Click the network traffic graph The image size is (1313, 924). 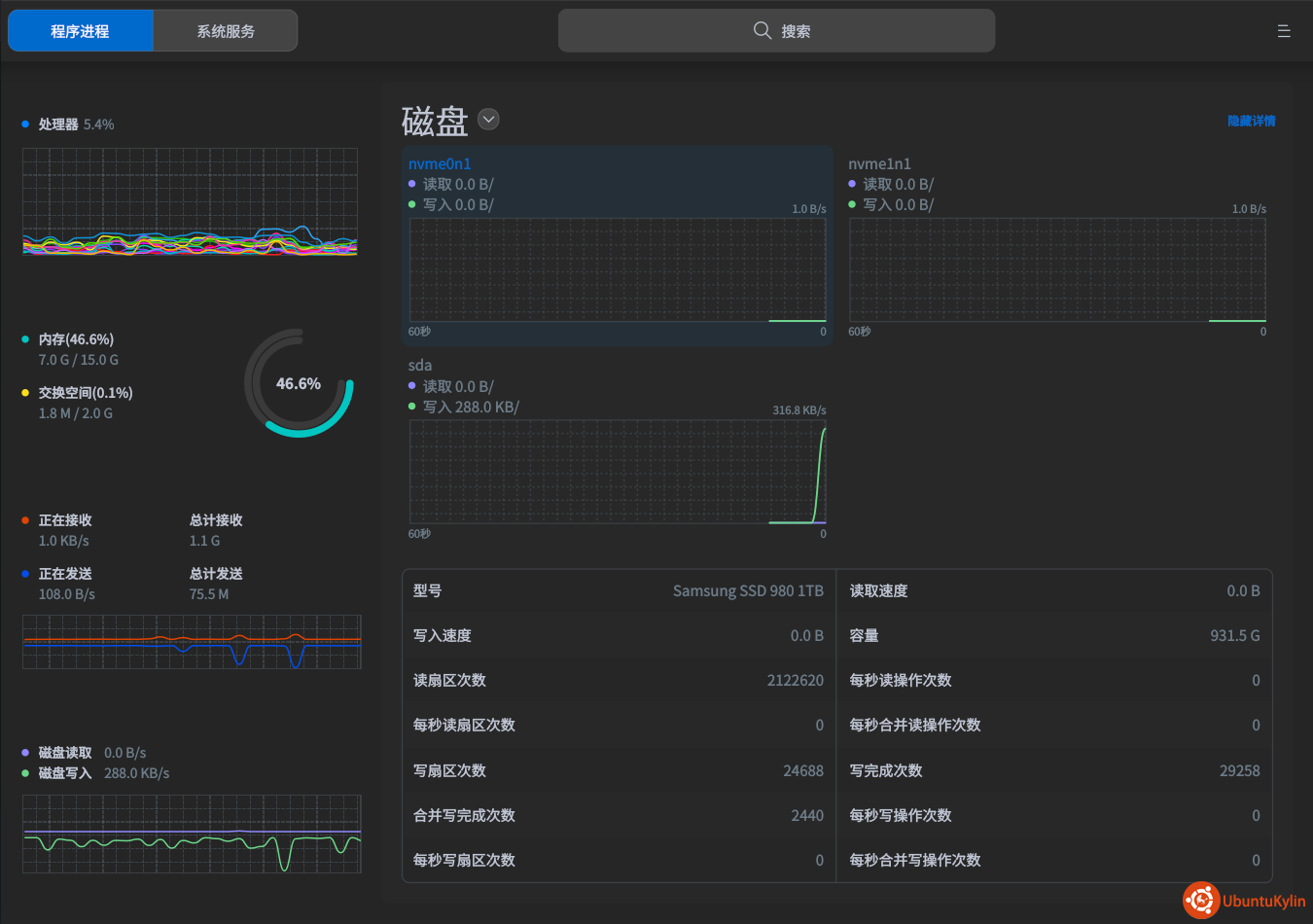coord(192,642)
